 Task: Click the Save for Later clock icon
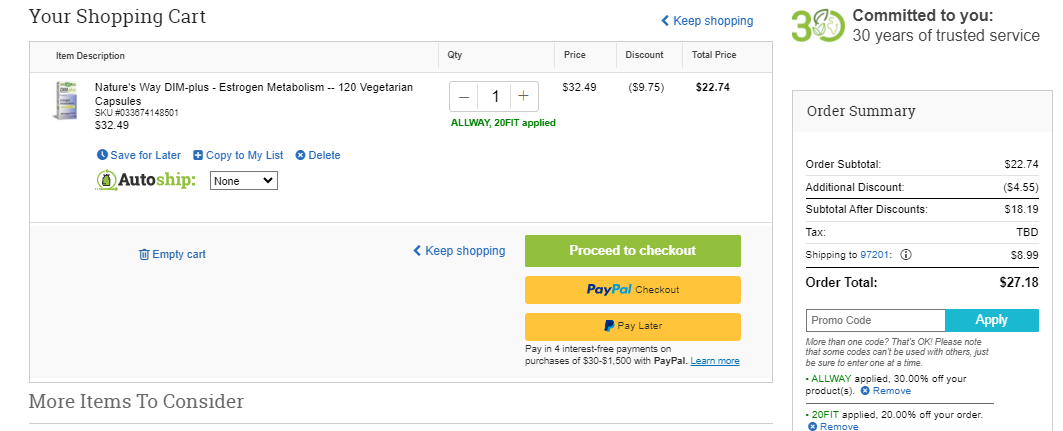[x=102, y=155]
